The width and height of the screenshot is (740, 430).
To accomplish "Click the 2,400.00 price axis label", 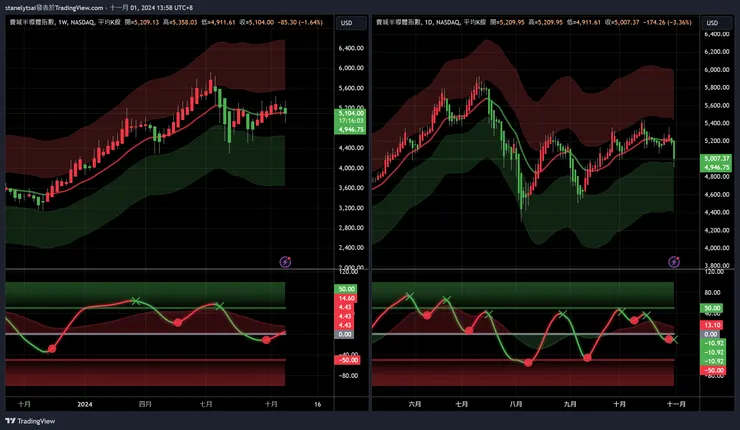I will 351,247.
